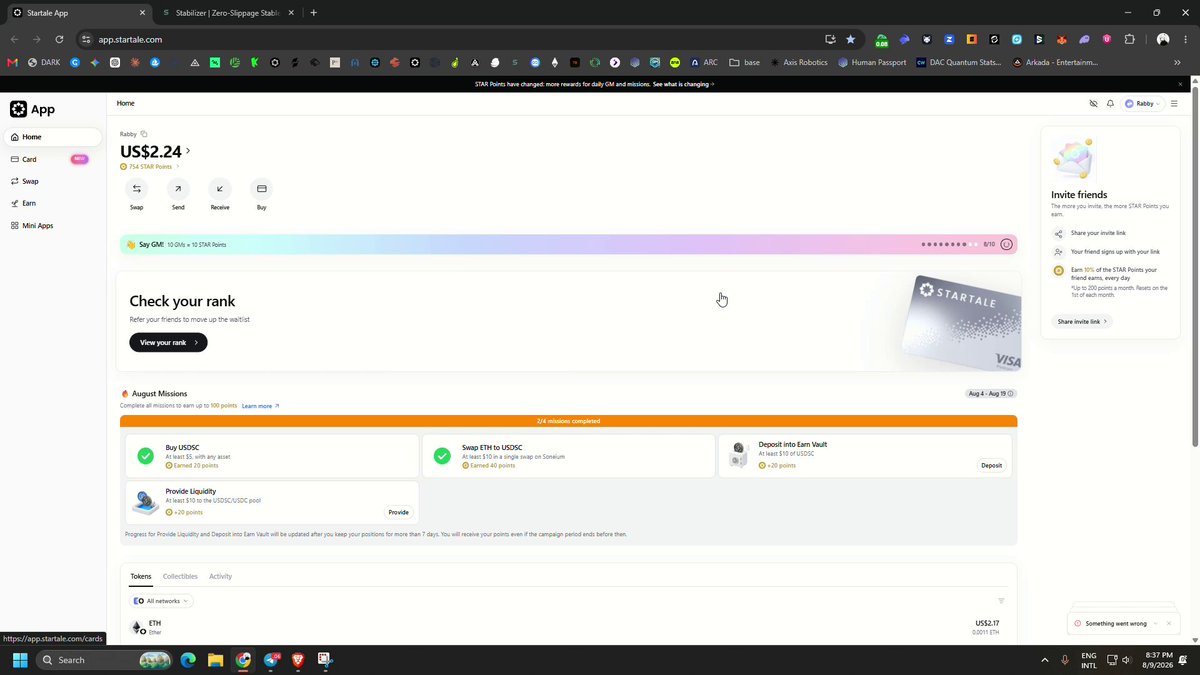The width and height of the screenshot is (1200, 675).
Task: Open File Explorer from the taskbar
Action: 215,660
